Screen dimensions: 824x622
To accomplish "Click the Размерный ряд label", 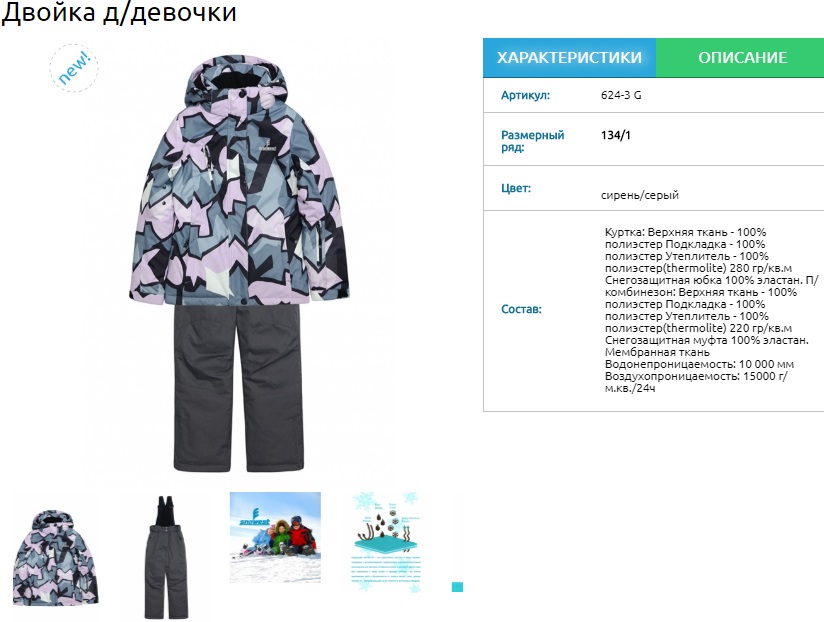I will pos(532,141).
